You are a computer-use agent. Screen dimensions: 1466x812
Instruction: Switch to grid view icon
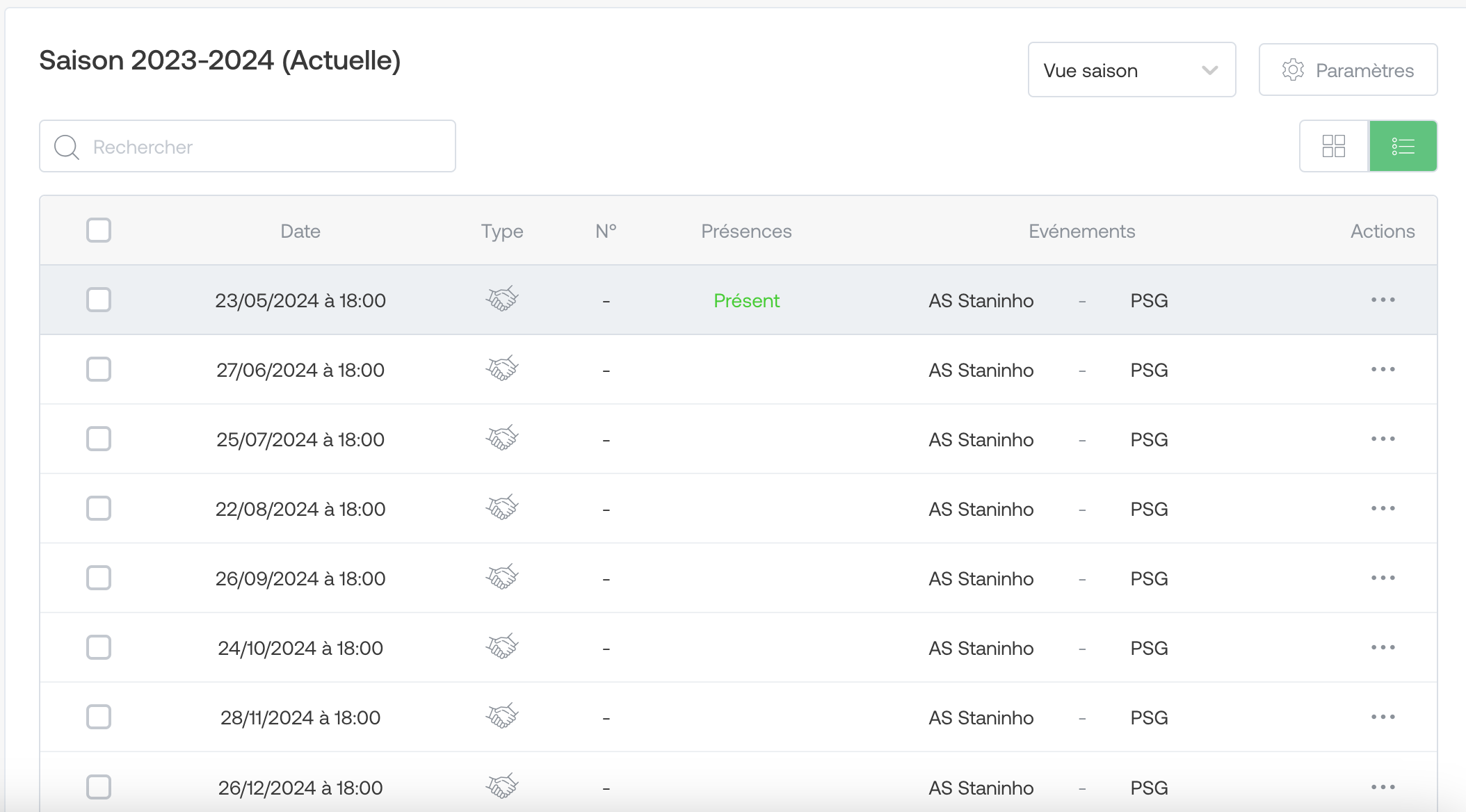point(1334,146)
